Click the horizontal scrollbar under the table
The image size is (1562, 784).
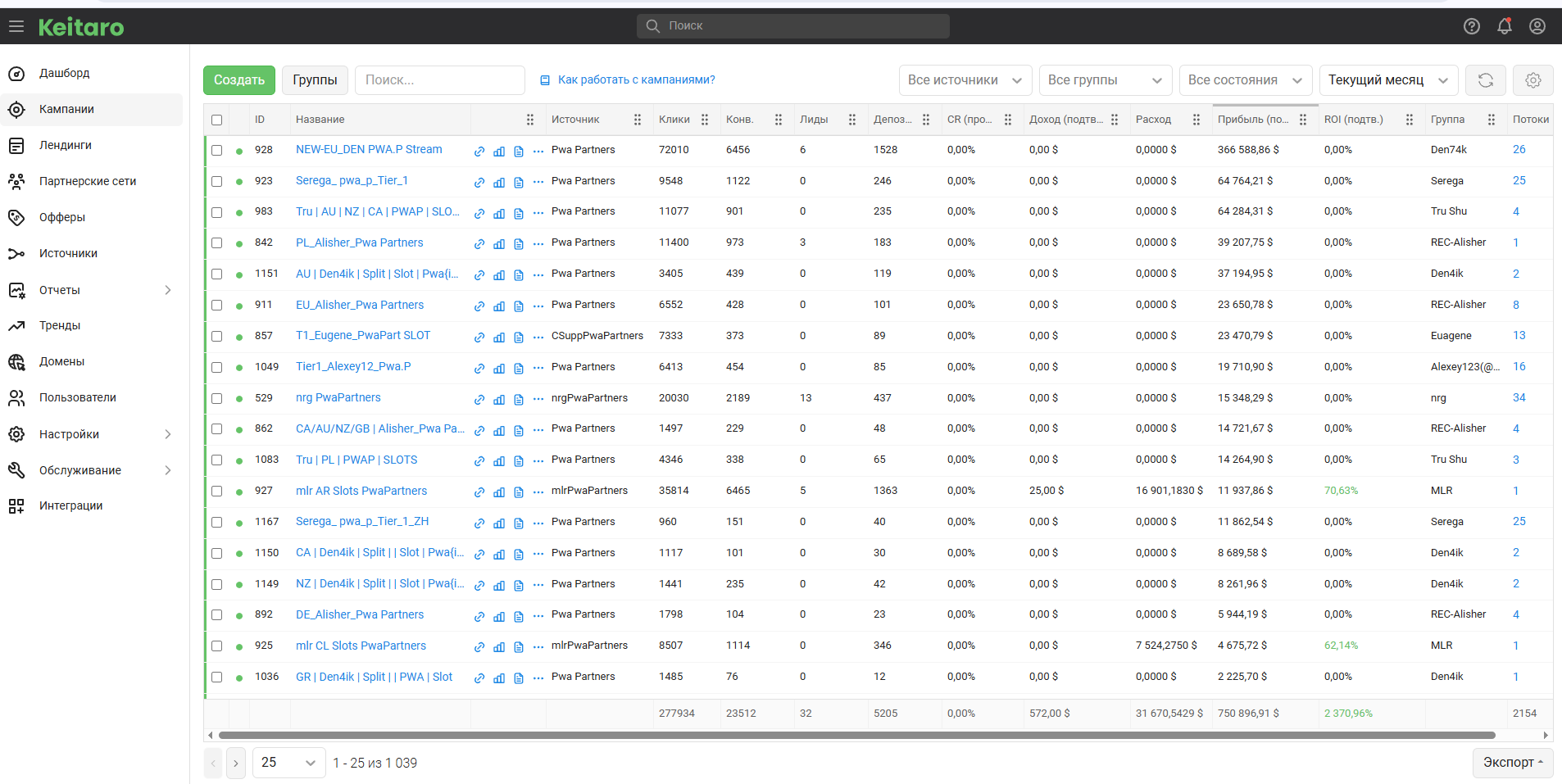pyautogui.click(x=856, y=736)
